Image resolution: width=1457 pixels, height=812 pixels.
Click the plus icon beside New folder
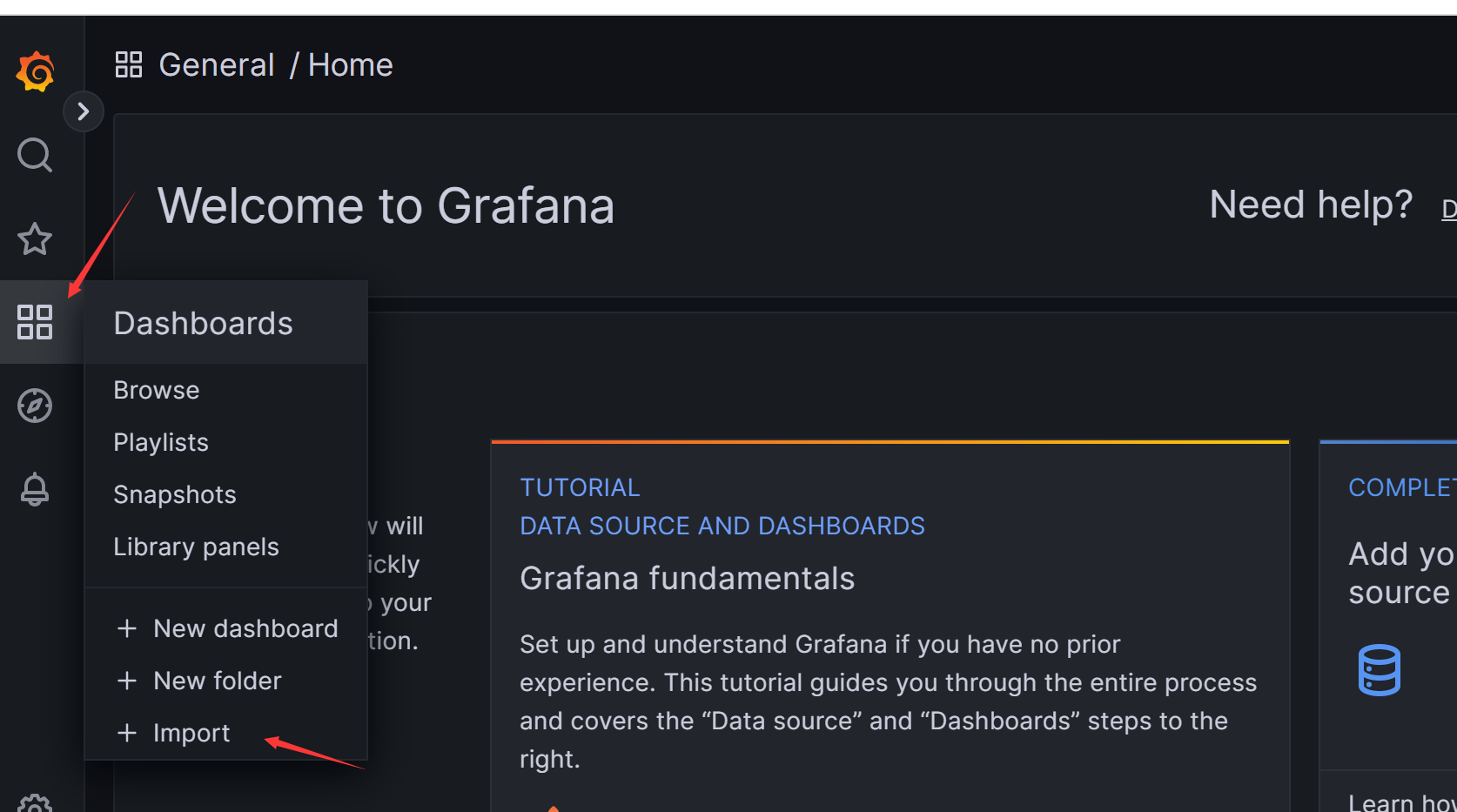127,681
